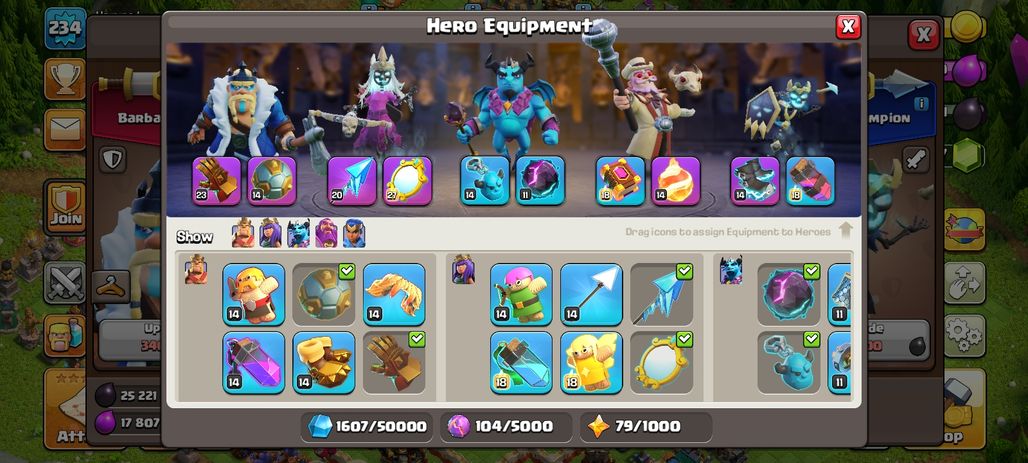Select the Giant Arrow equipment
The image size is (1028, 463).
(x=591, y=294)
